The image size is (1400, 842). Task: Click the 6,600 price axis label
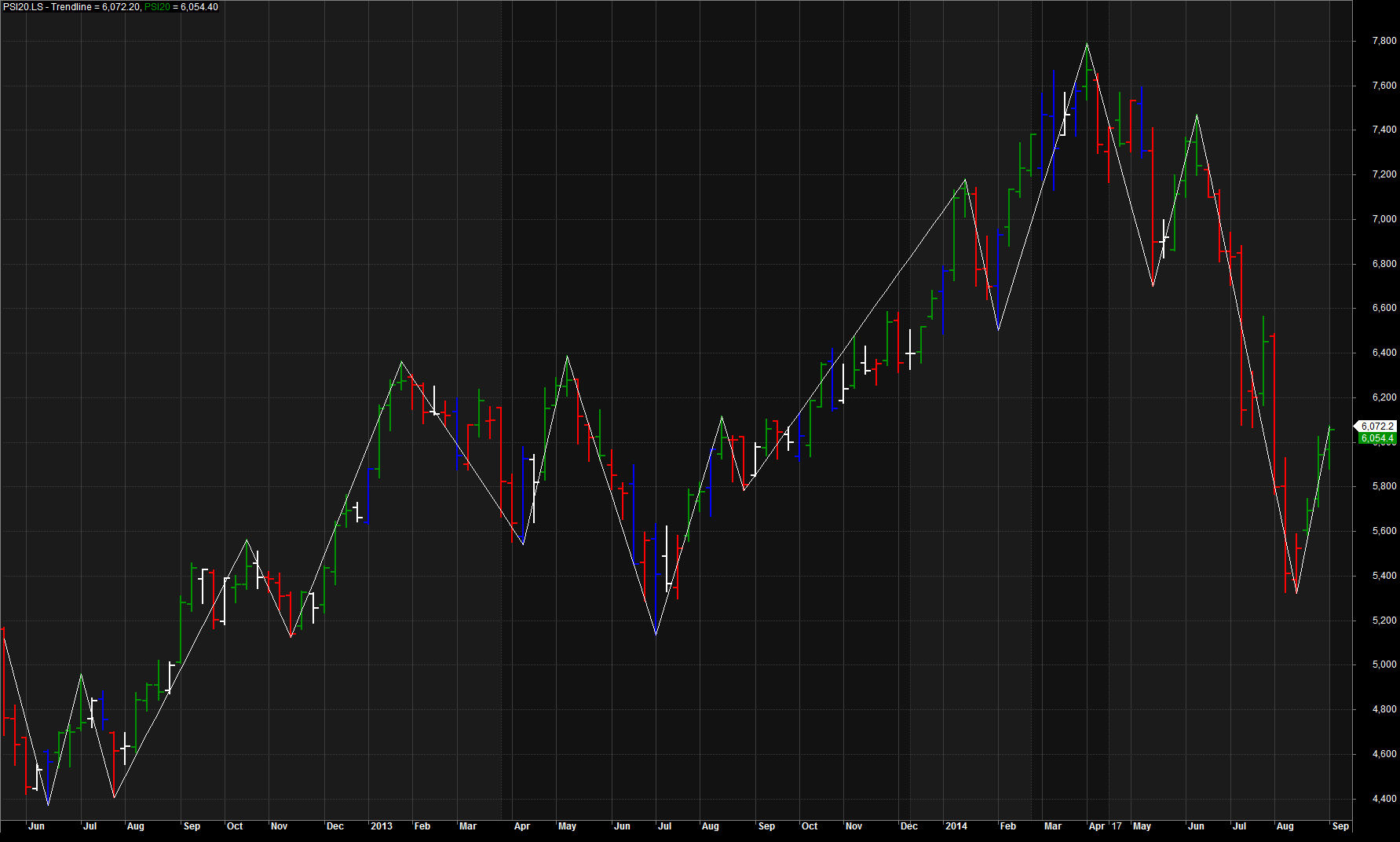click(1384, 308)
